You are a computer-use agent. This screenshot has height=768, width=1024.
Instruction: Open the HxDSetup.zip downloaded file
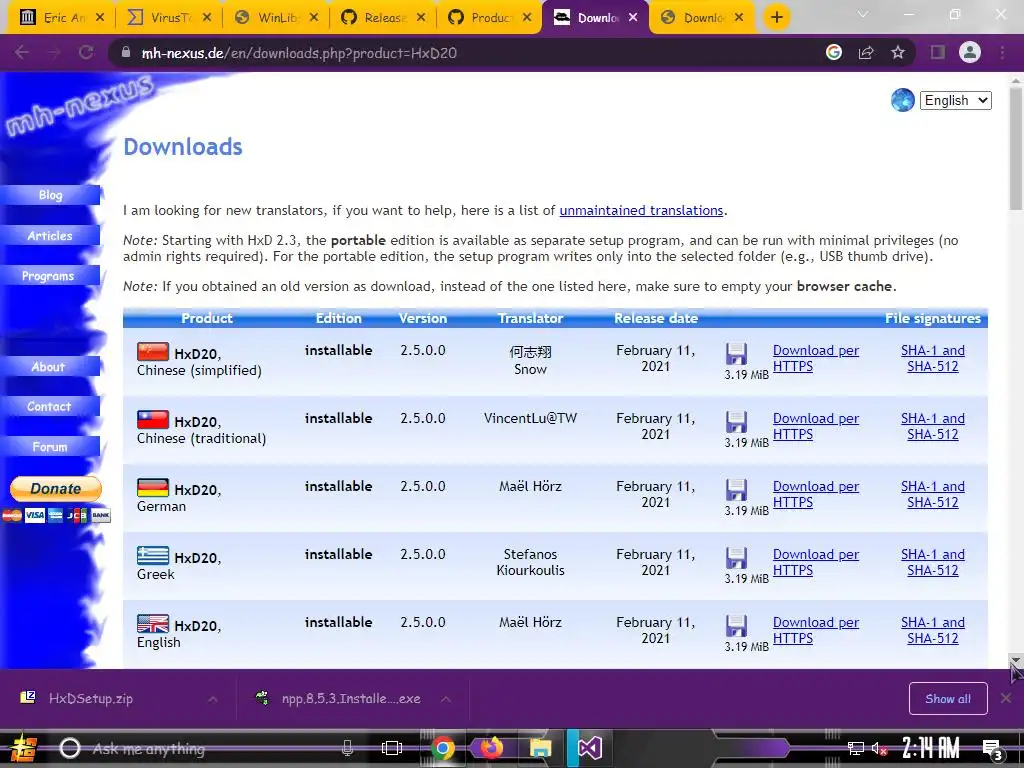point(91,699)
